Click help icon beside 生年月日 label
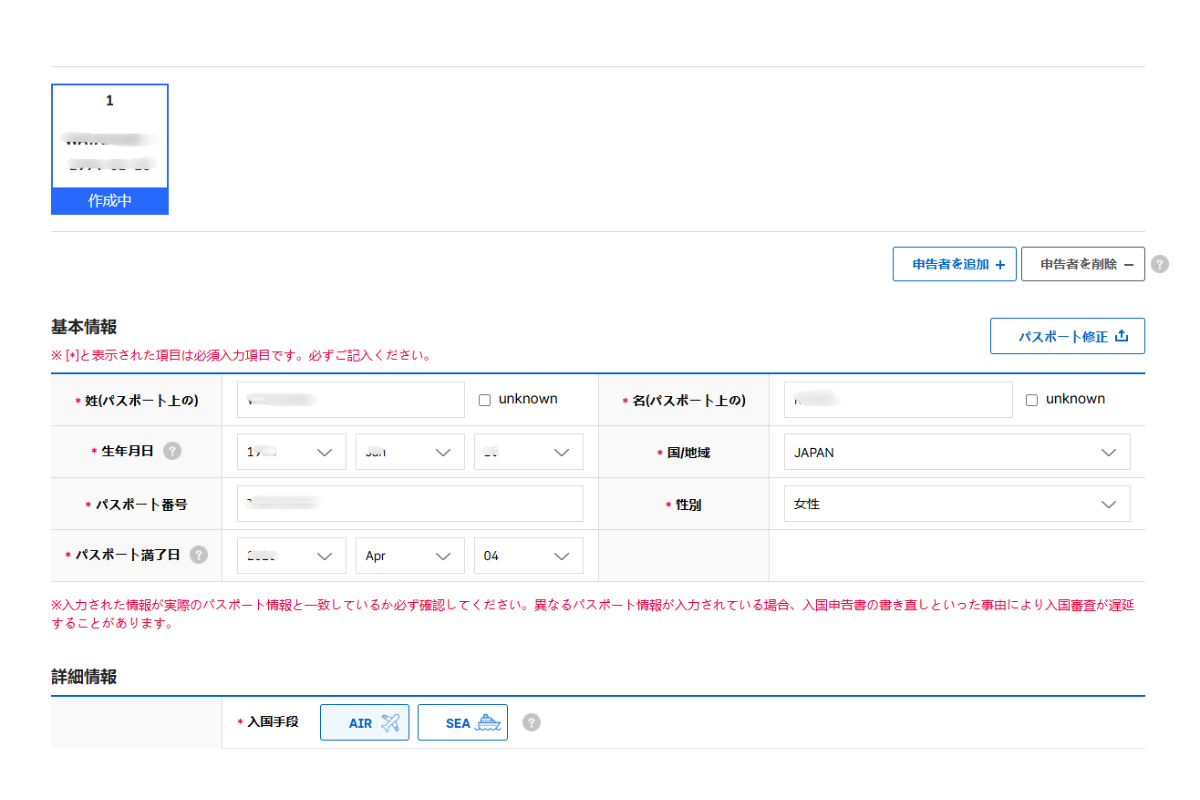 click(x=172, y=451)
